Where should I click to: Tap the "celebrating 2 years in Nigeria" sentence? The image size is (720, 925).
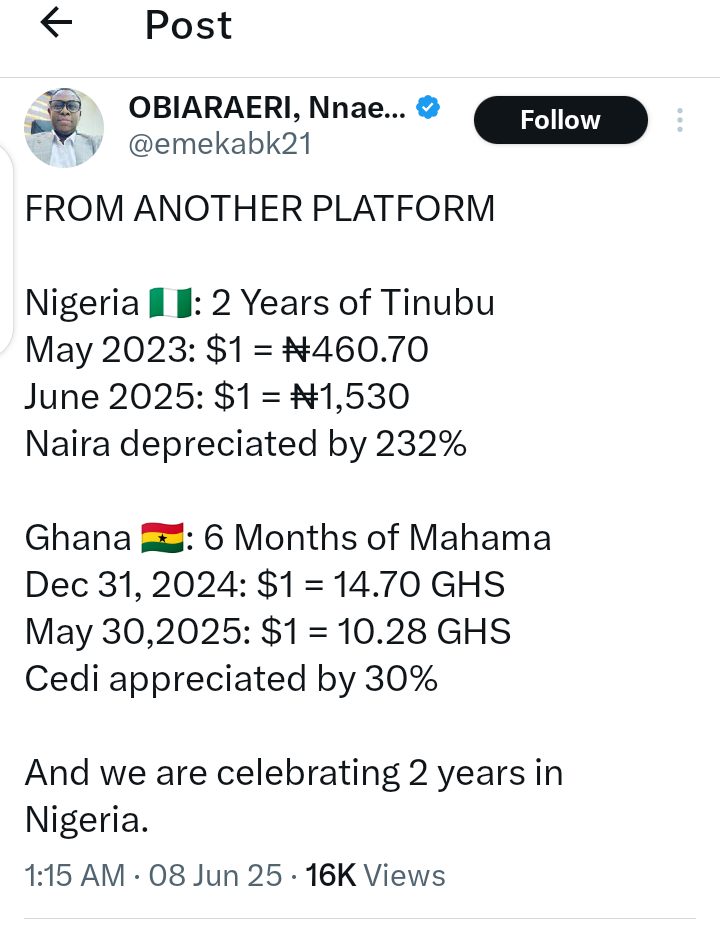[293, 797]
